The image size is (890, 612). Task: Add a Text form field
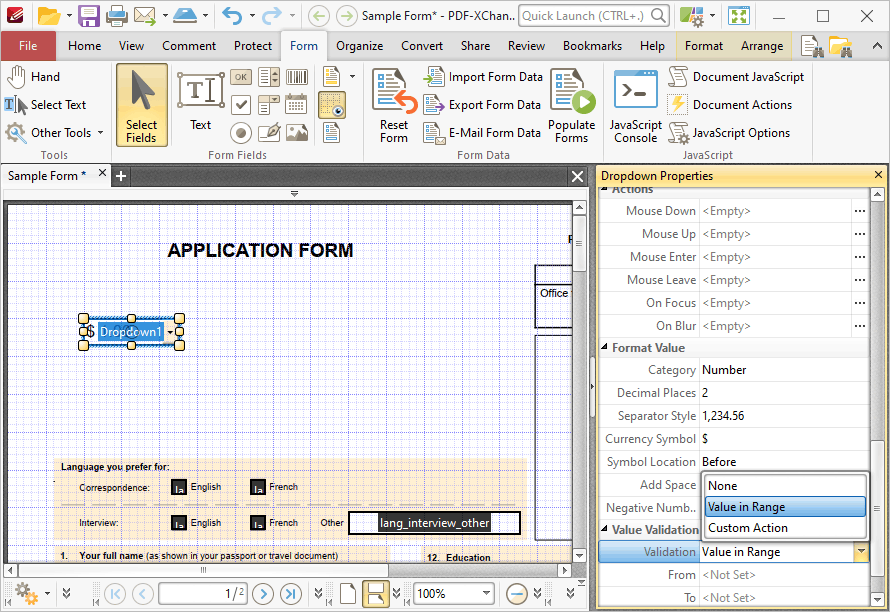click(x=200, y=102)
